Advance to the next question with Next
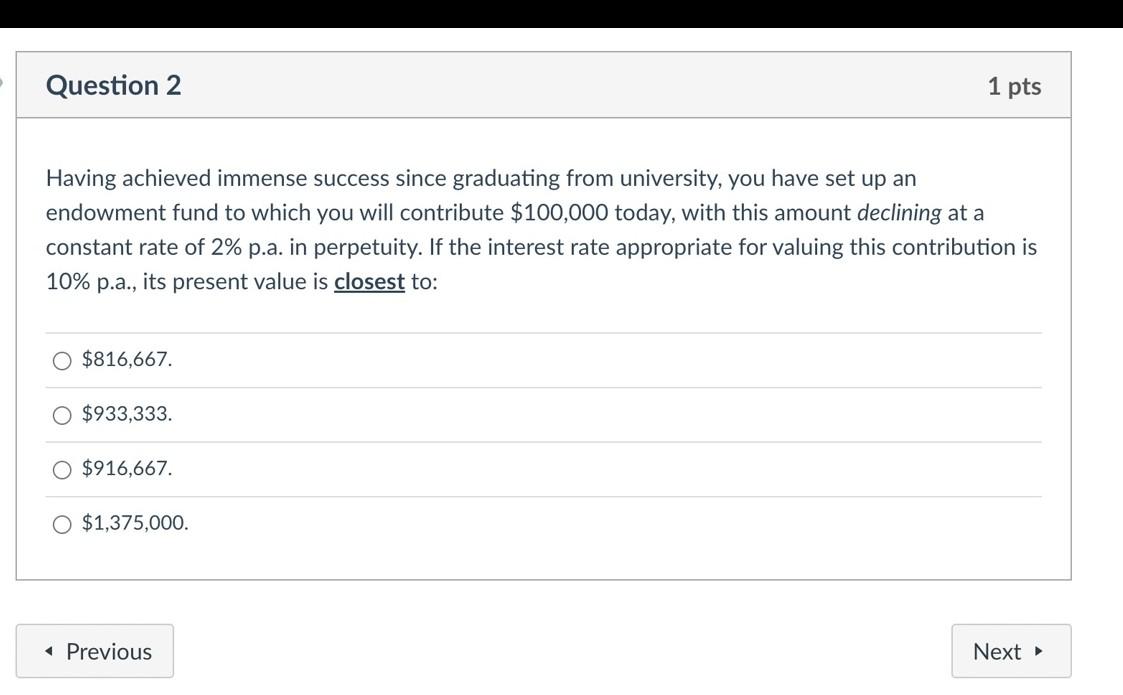The height and width of the screenshot is (695, 1123). point(1009,651)
